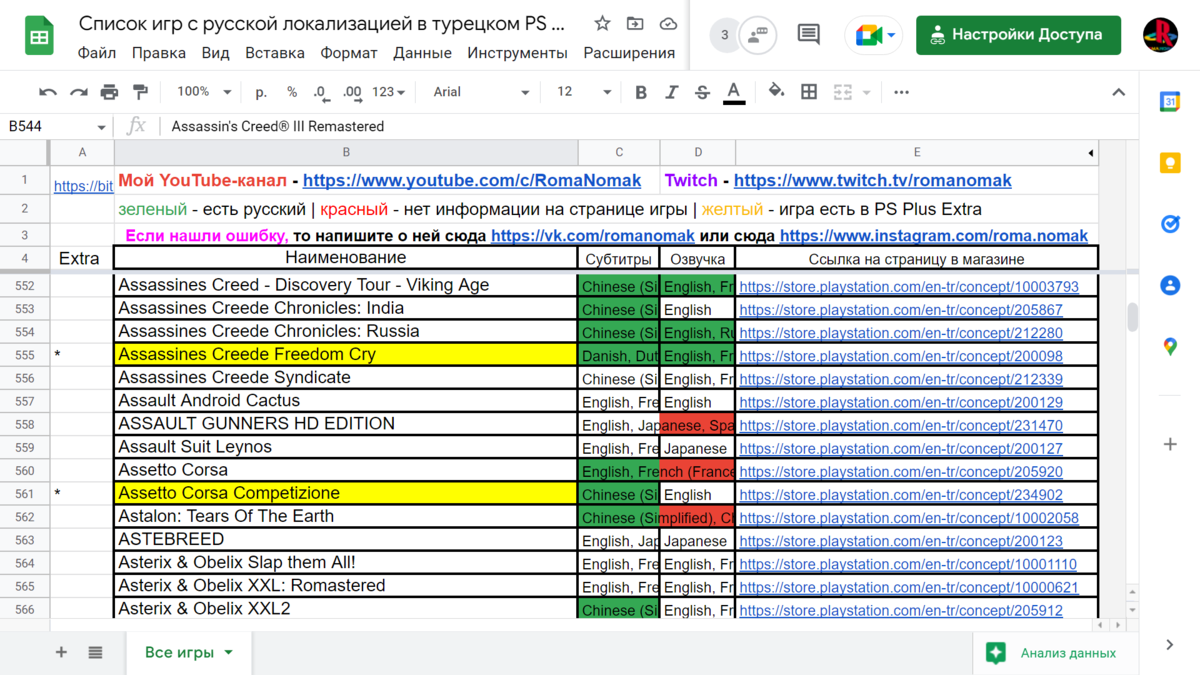Open the YouTube channel link
Screen dimensions: 1200x675
tap(472, 181)
